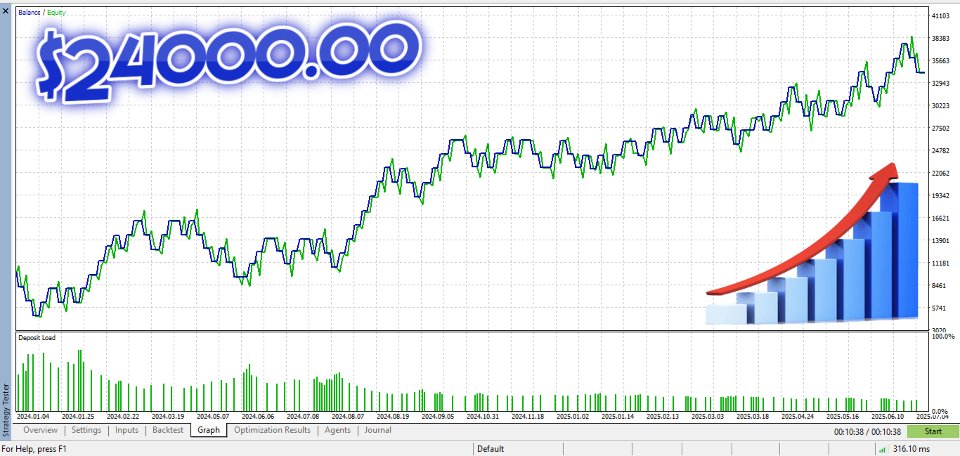Click the 35663 axis value
Image resolution: width=960 pixels, height=456 pixels.
click(x=940, y=61)
